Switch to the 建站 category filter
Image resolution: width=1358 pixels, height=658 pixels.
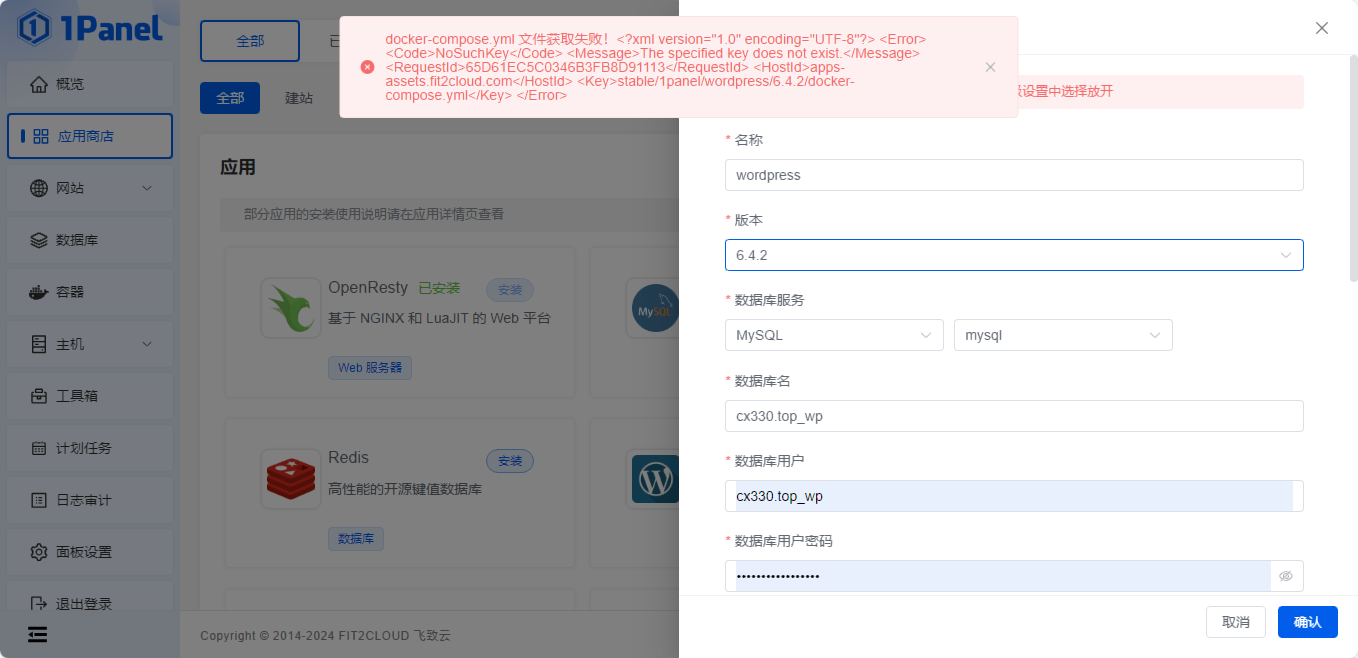tap(299, 98)
